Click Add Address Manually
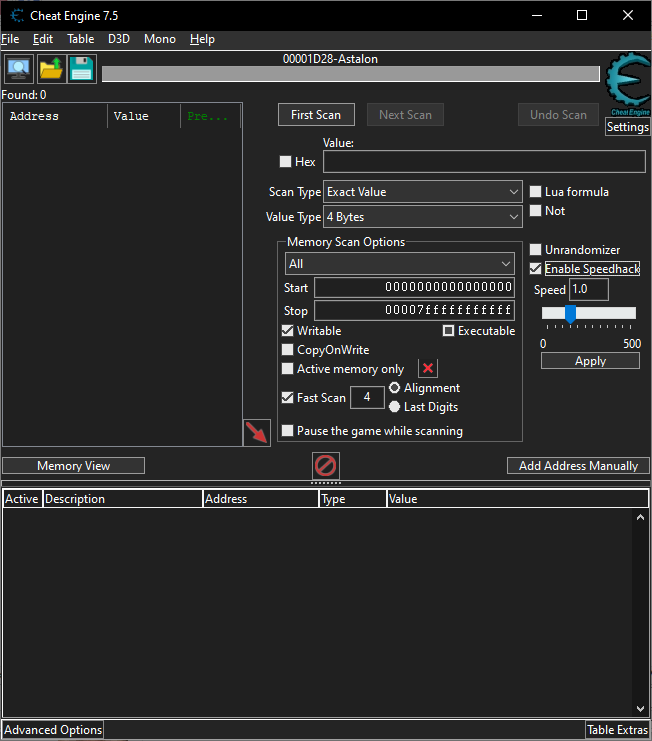Image resolution: width=652 pixels, height=741 pixels. 578,465
